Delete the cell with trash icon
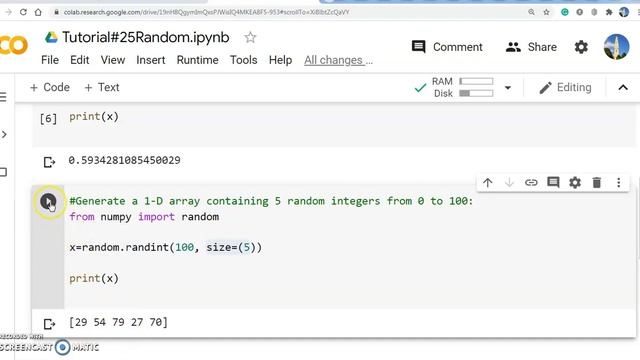This screenshot has width=640, height=360. pyautogui.click(x=597, y=182)
